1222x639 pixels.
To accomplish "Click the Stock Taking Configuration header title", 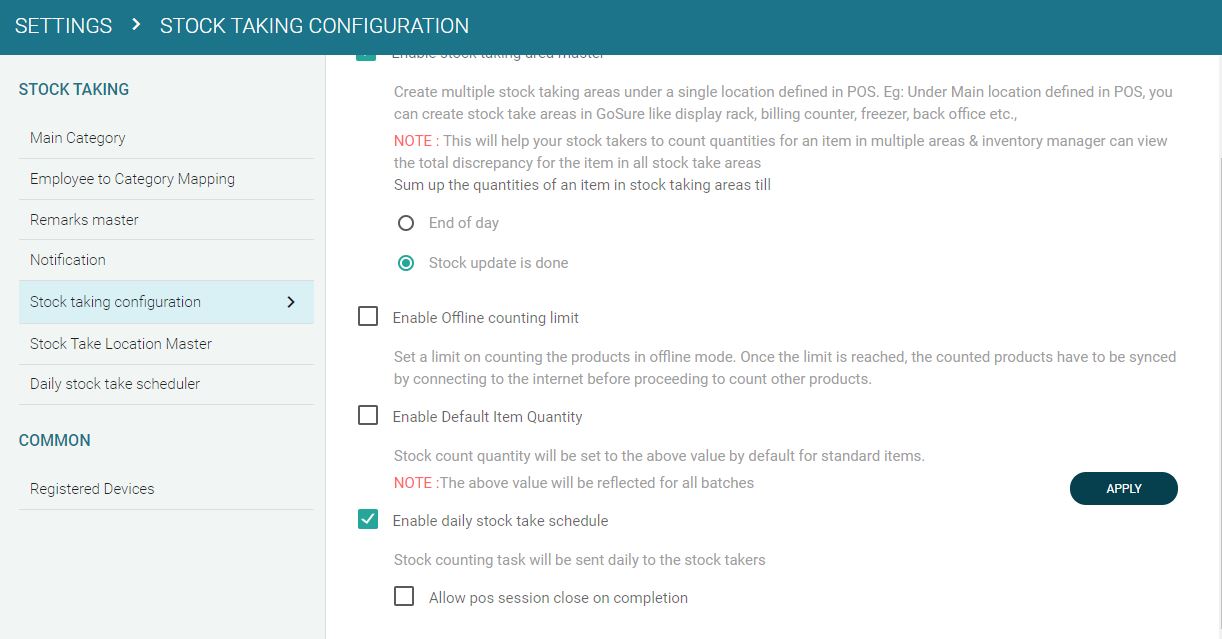I will click(x=314, y=26).
